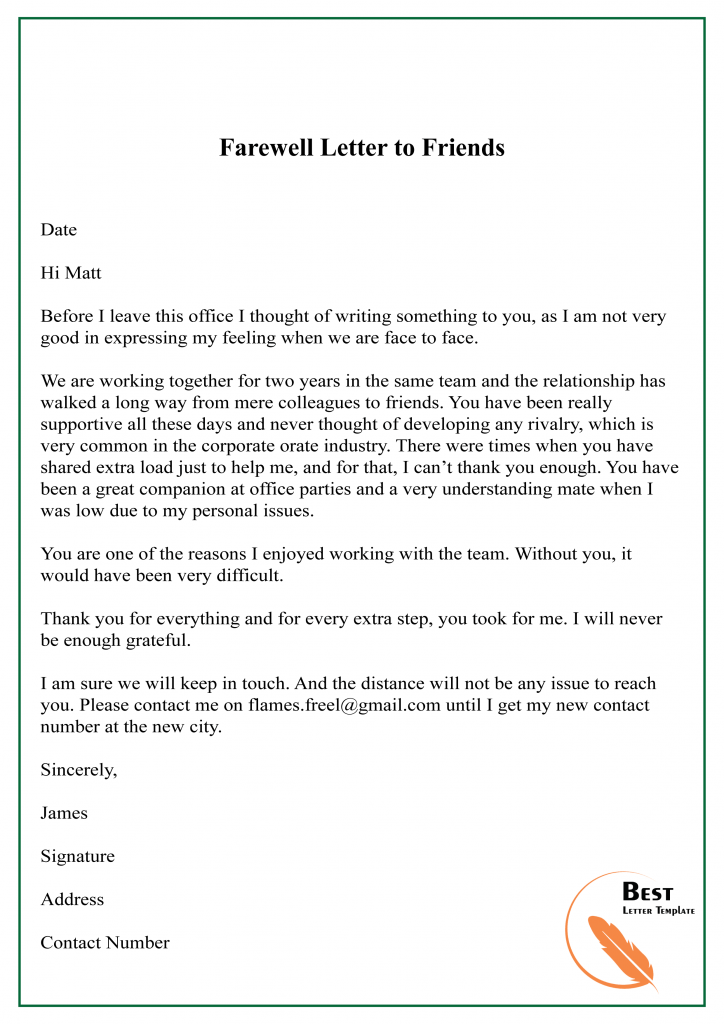Screen dimensions: 724x1024
Task: Select the Date placeholder line
Action: point(59,230)
